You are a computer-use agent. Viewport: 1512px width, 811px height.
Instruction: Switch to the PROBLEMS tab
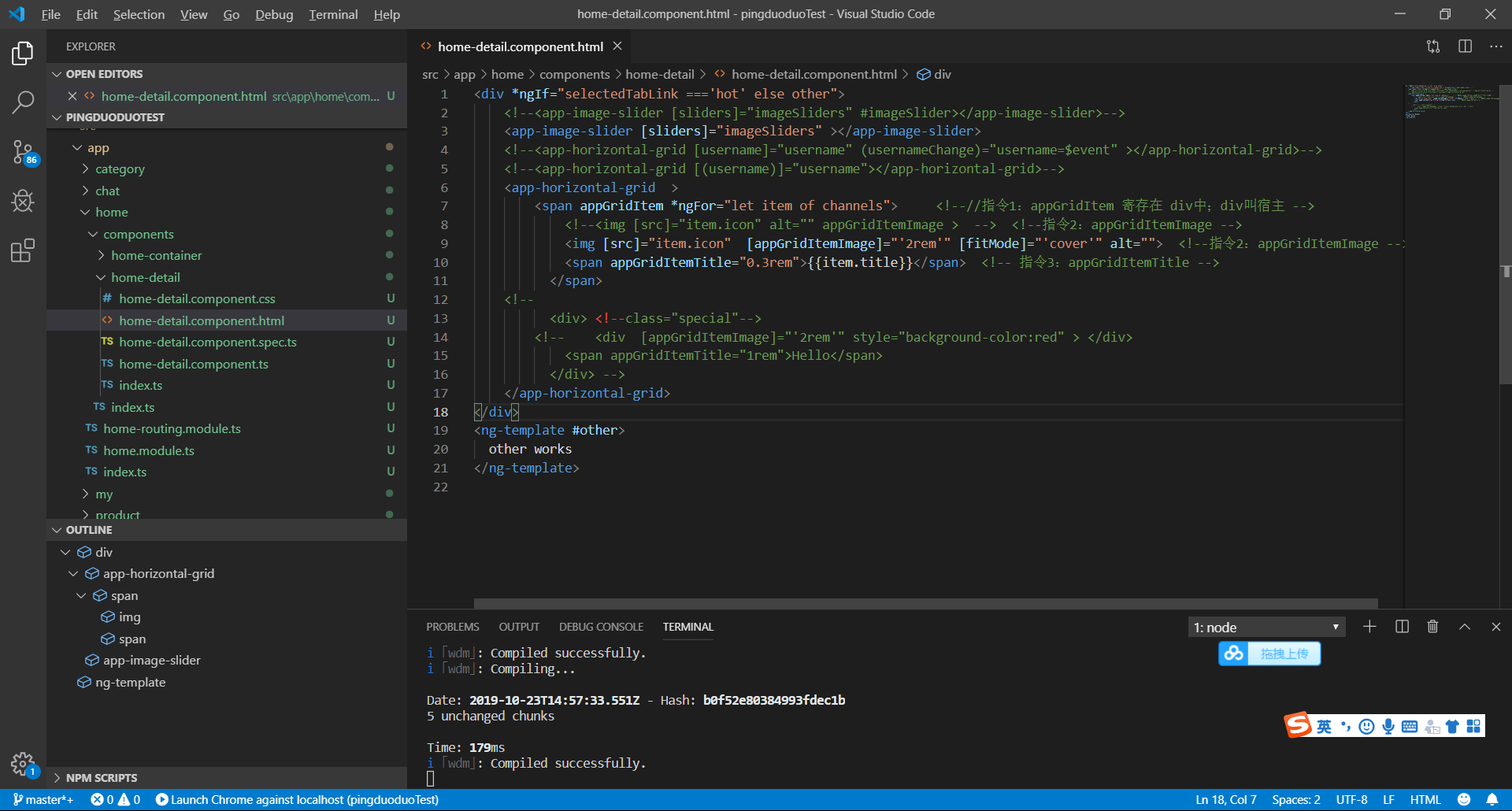pos(453,627)
